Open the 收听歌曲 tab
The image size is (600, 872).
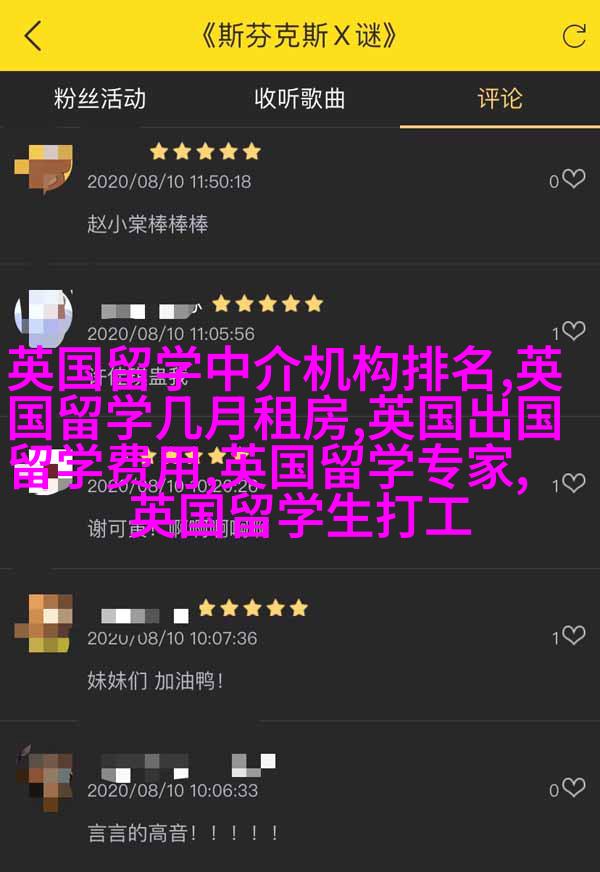300,98
